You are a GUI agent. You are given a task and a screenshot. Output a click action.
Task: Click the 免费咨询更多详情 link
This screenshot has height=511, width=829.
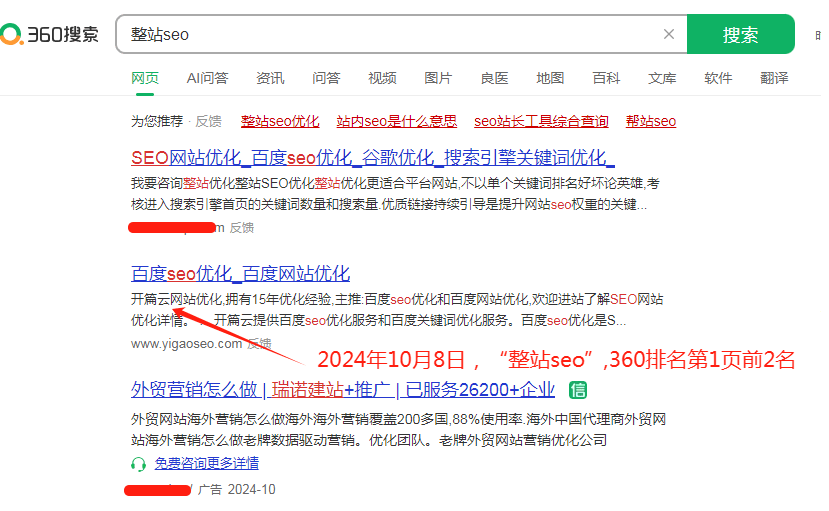207,464
